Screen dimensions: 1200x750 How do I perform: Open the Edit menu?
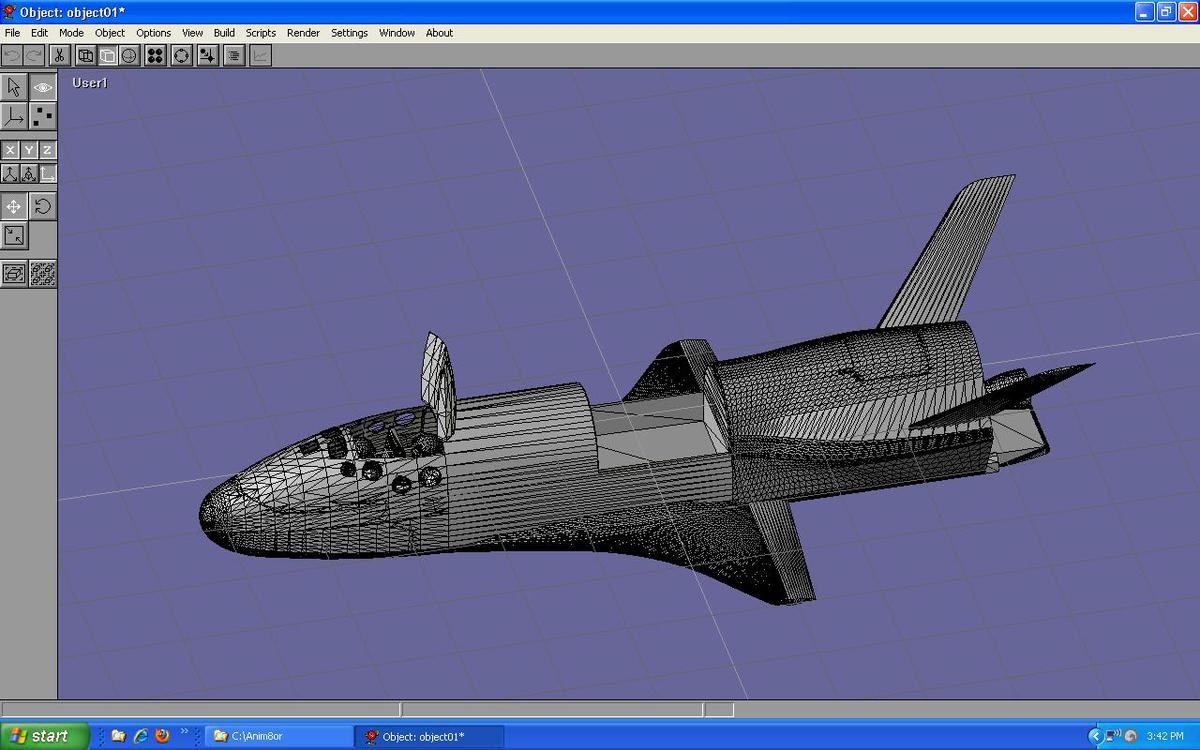(39, 33)
